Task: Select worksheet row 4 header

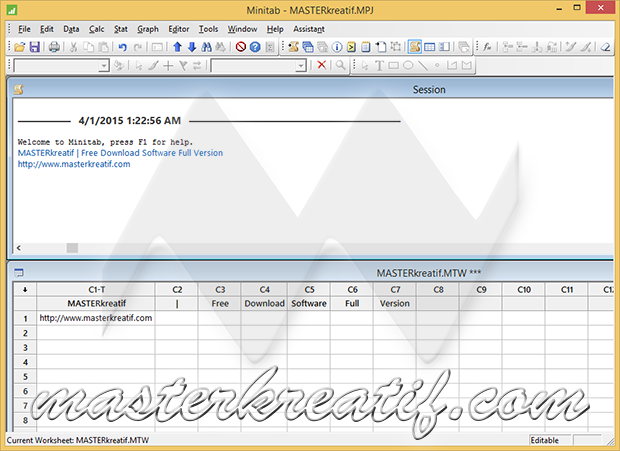Action: pyautogui.click(x=25, y=362)
